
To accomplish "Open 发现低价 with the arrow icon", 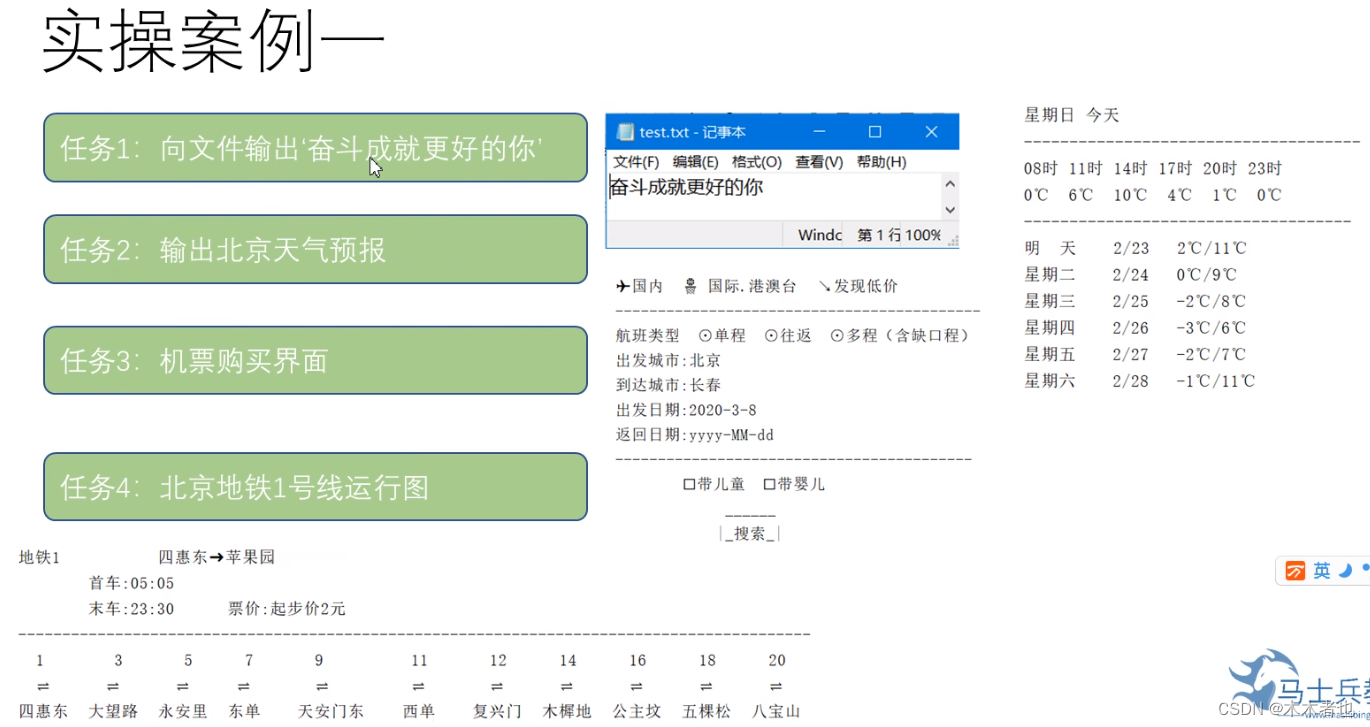I will pos(826,285).
